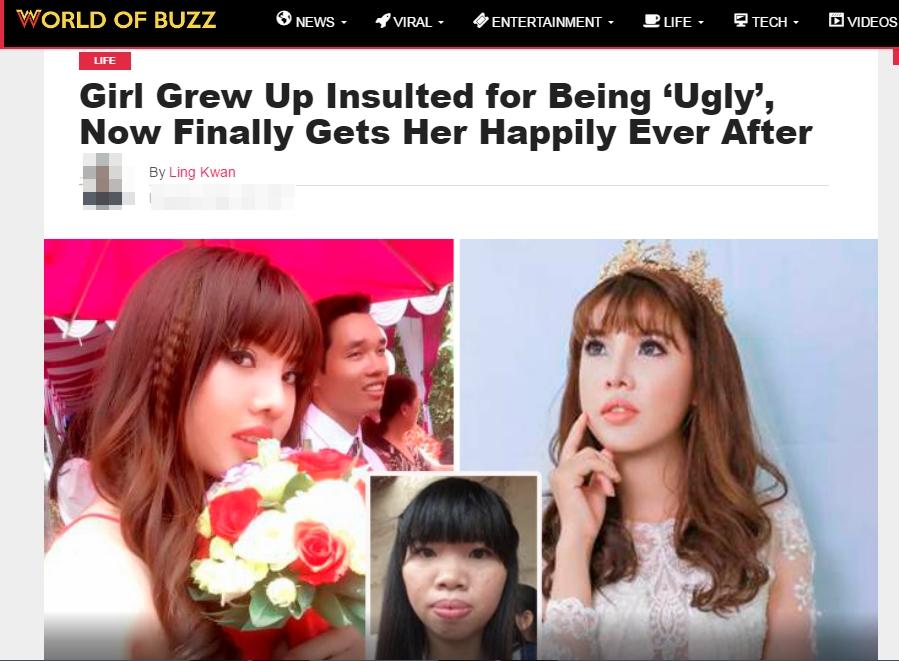Click the globe icon beside News
The height and width of the screenshot is (661, 899).
point(284,19)
